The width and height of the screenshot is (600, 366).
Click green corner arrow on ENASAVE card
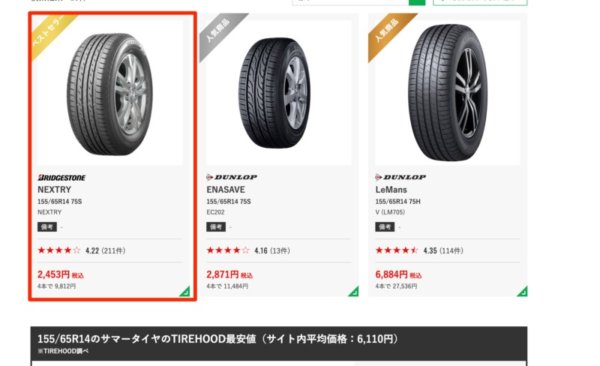(x=354, y=292)
